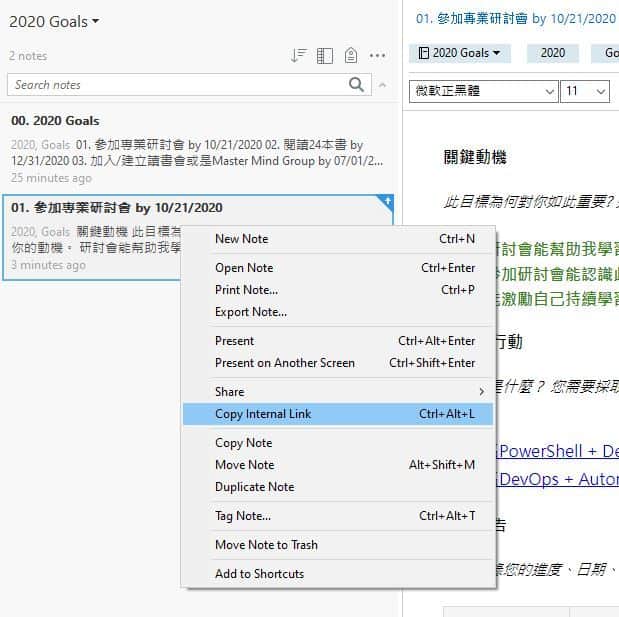
Task: Click the sort notes icon
Action: pos(298,56)
